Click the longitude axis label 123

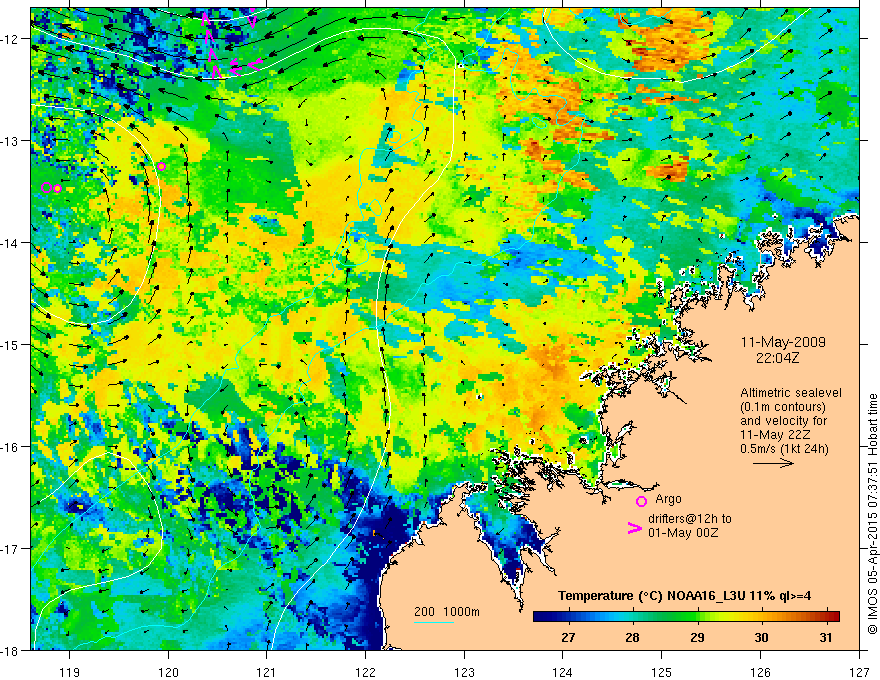coord(464,672)
